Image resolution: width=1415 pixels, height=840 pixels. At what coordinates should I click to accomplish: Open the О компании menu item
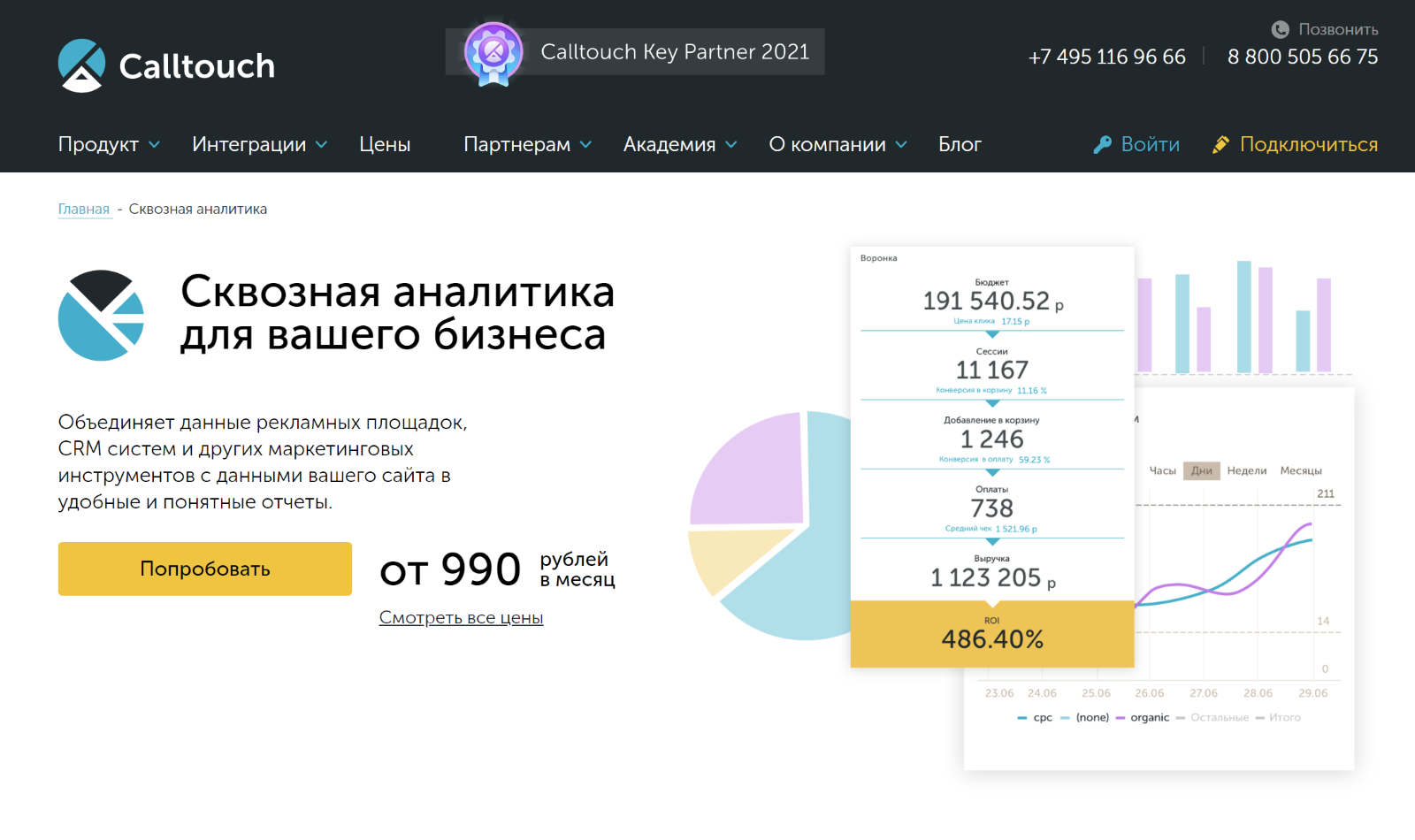coord(827,144)
